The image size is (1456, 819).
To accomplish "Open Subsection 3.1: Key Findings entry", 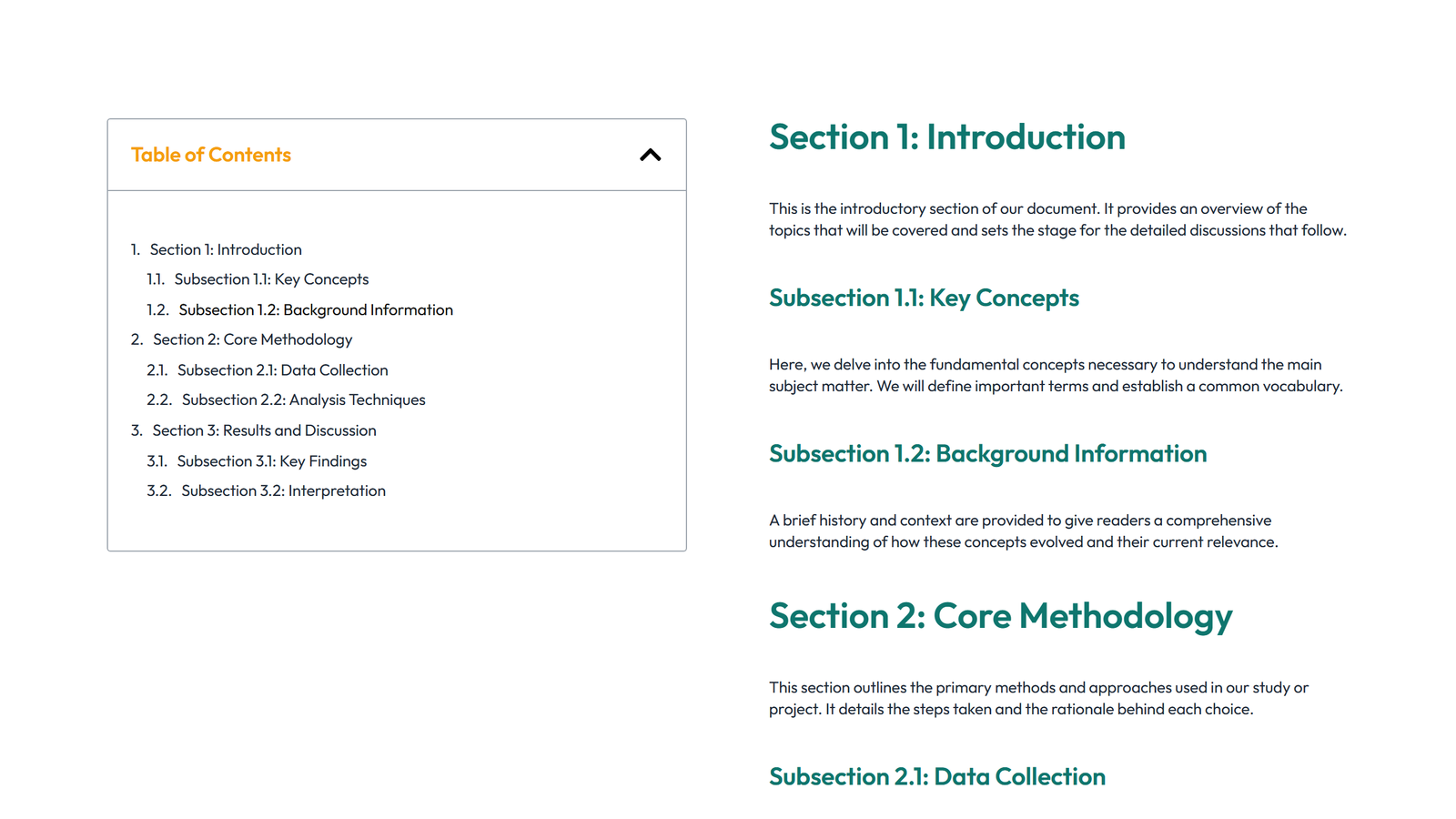I will tap(271, 460).
